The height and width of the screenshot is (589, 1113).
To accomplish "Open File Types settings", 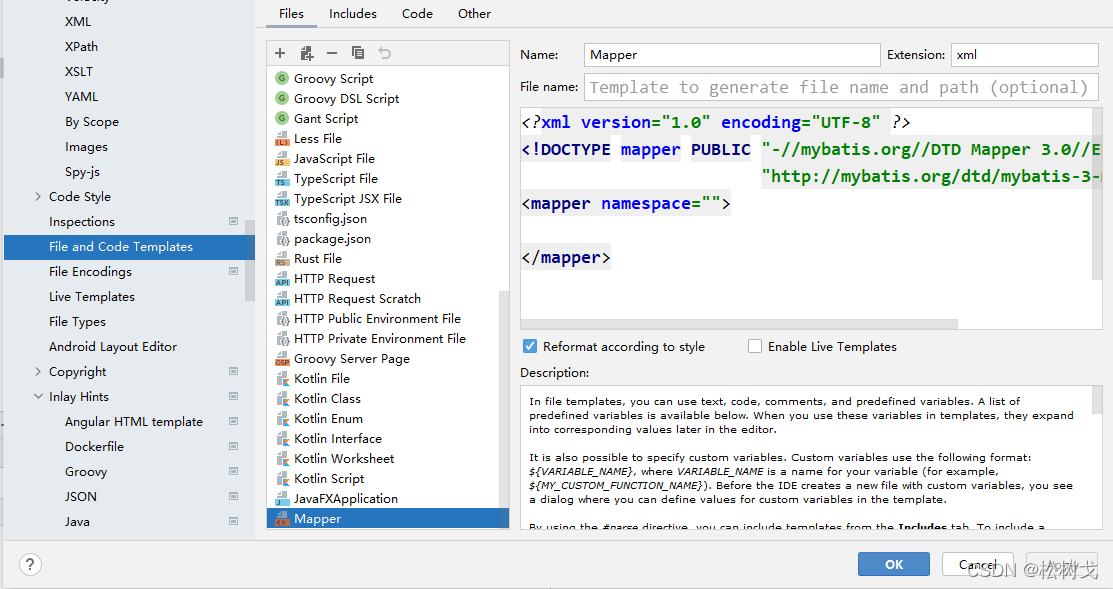I will (x=77, y=321).
